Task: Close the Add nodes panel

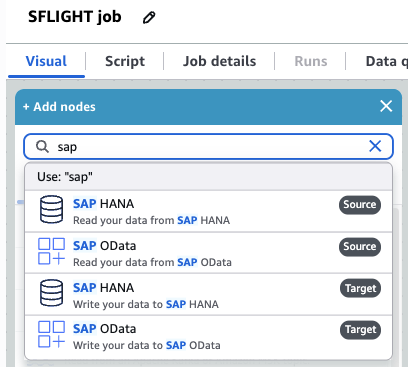Action: 386,106
